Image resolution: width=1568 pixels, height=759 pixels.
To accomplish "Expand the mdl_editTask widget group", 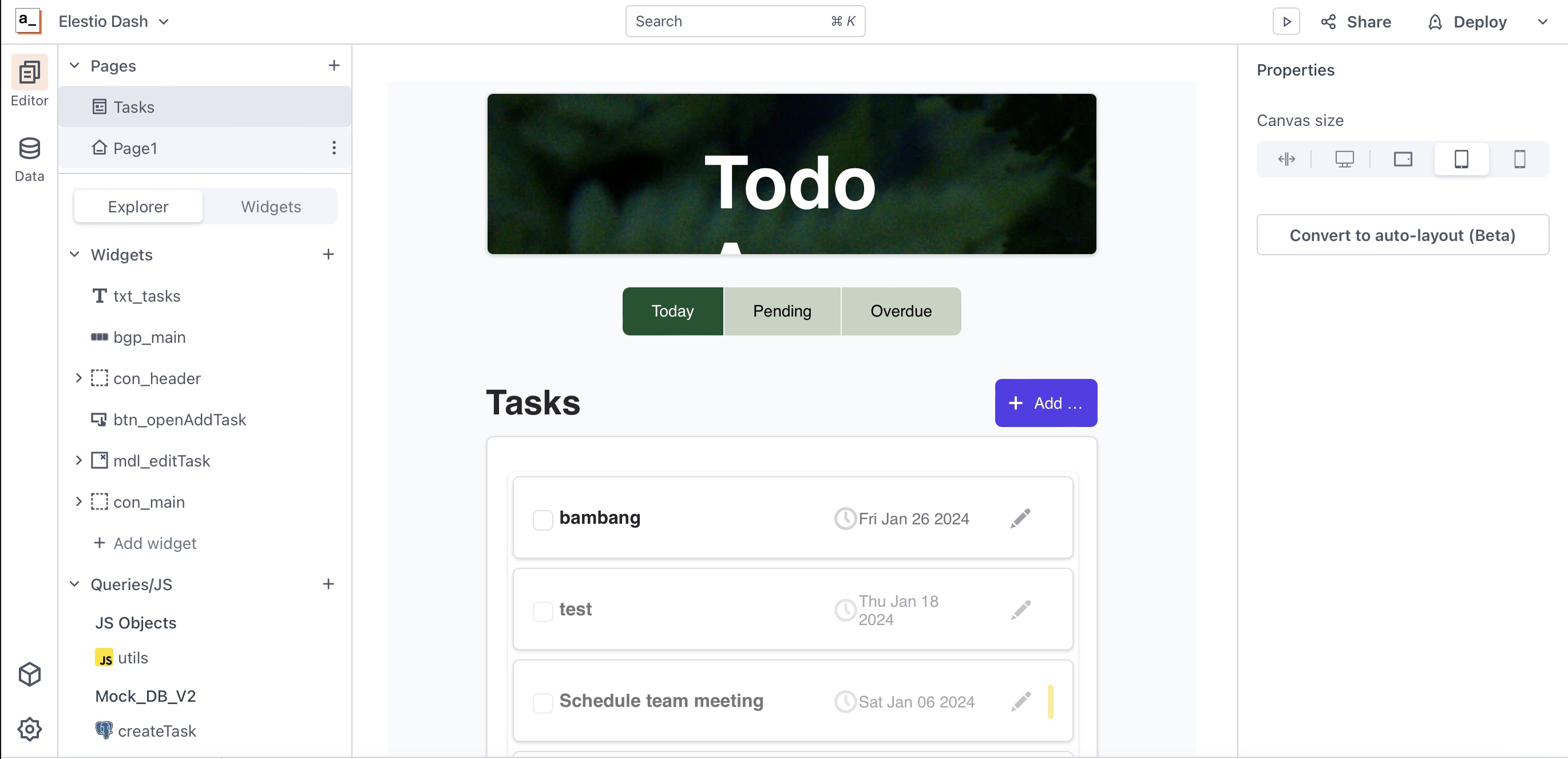I will pyautogui.click(x=78, y=460).
